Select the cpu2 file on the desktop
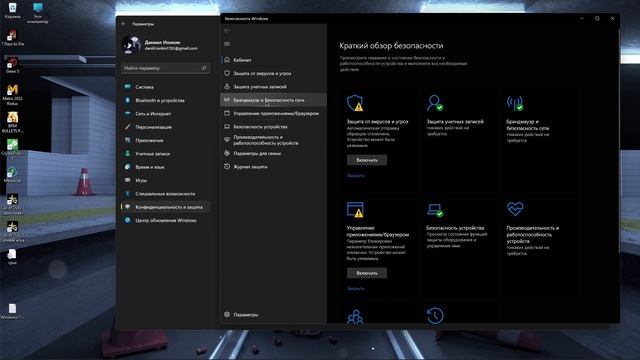The width and height of the screenshot is (640, 360). click(12, 257)
